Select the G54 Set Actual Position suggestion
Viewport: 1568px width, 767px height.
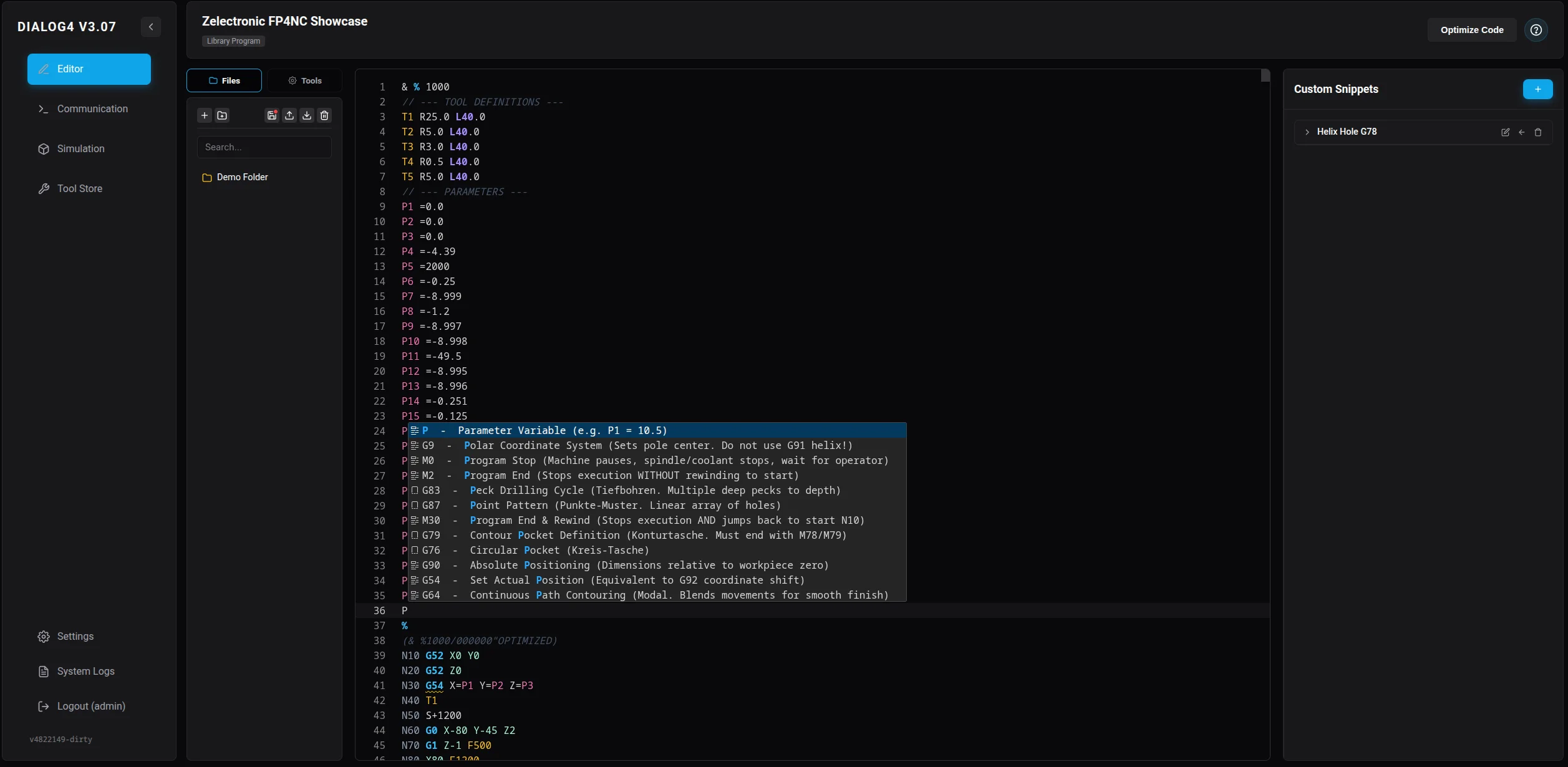coord(657,580)
